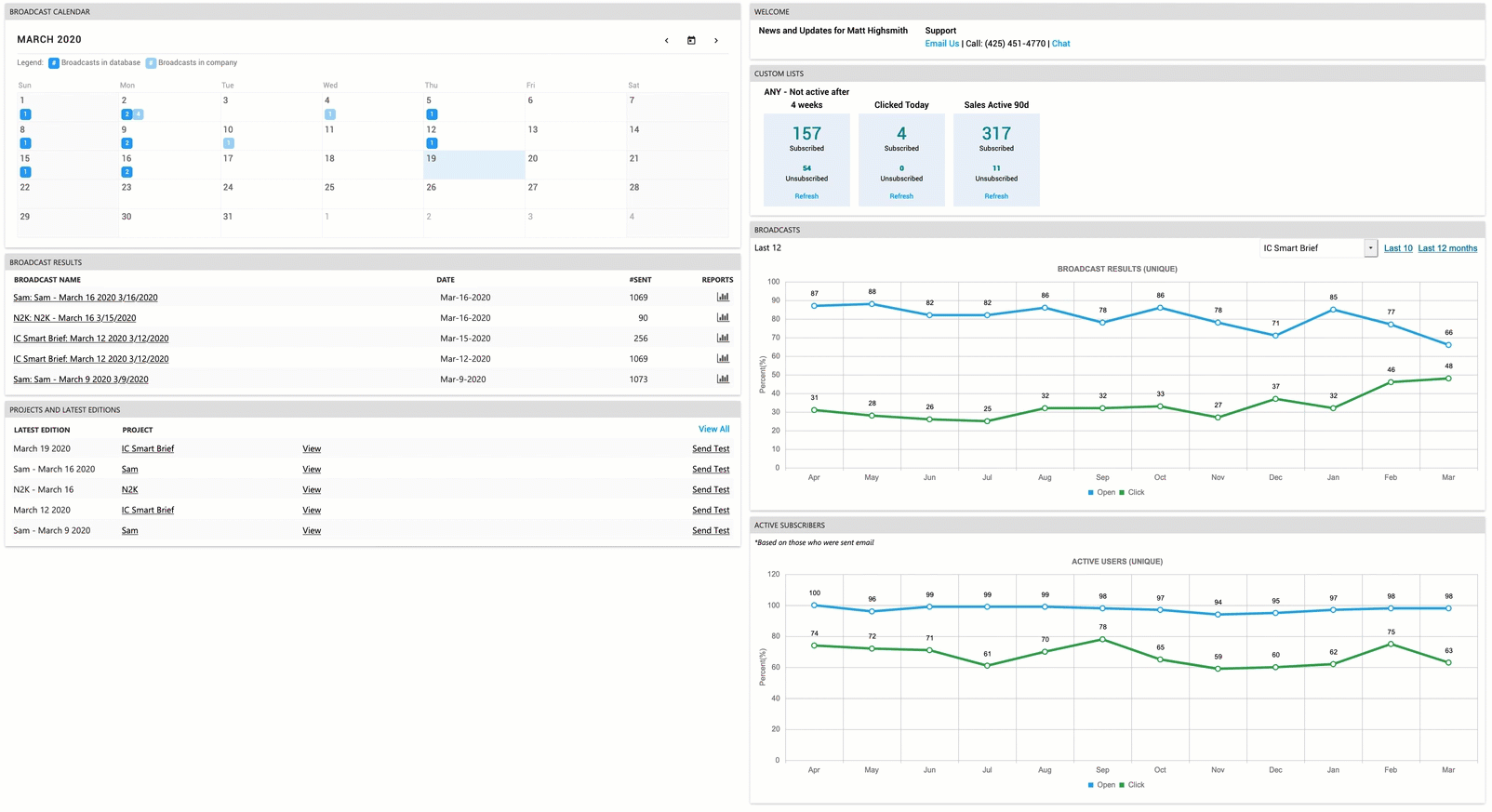Click the 157 Subscribed count
1492x812 pixels.
806,134
